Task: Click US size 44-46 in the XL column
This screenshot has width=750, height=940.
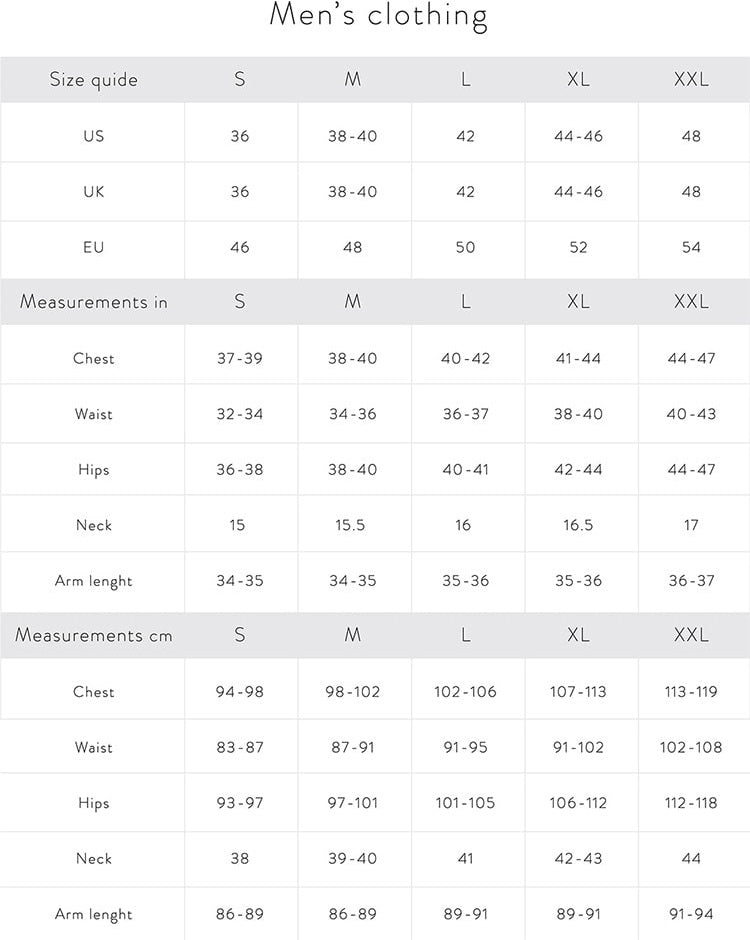Action: pyautogui.click(x=579, y=136)
